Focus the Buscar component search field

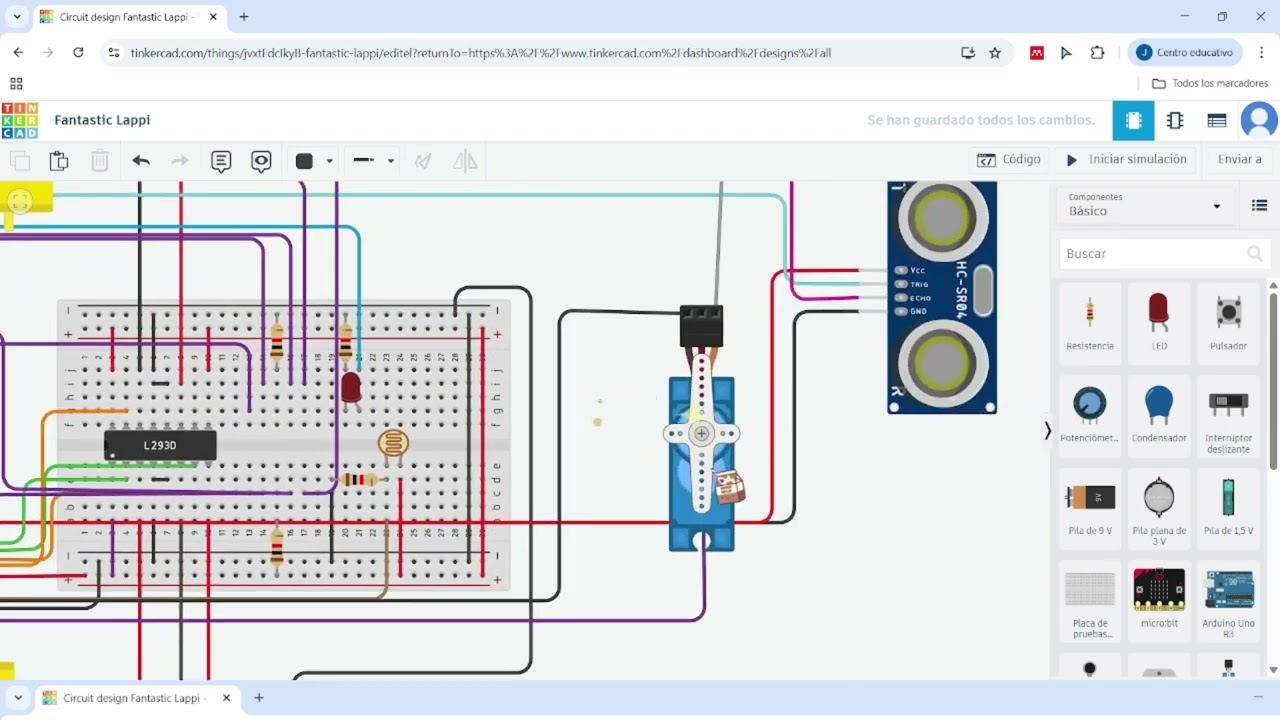coord(1164,254)
